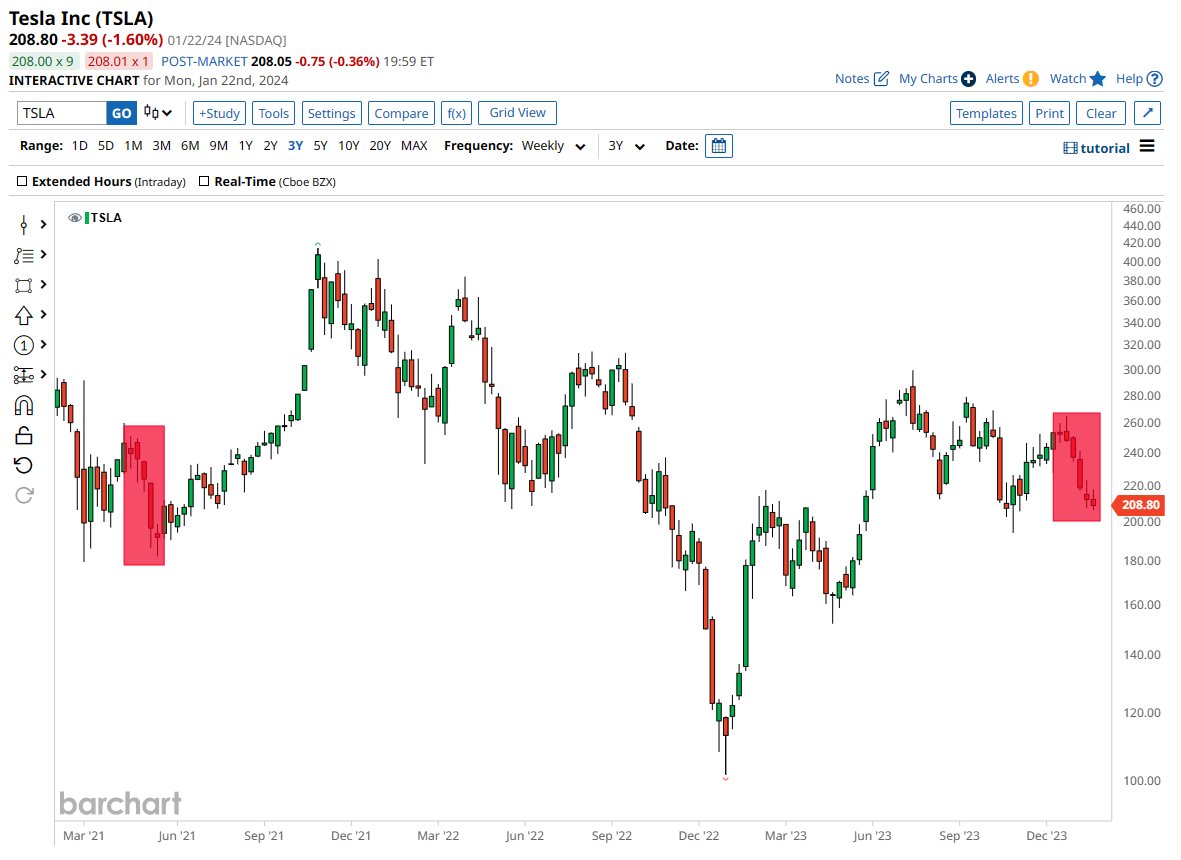Select the rectangle shape tool icon
1181x860 pixels.
(24, 285)
